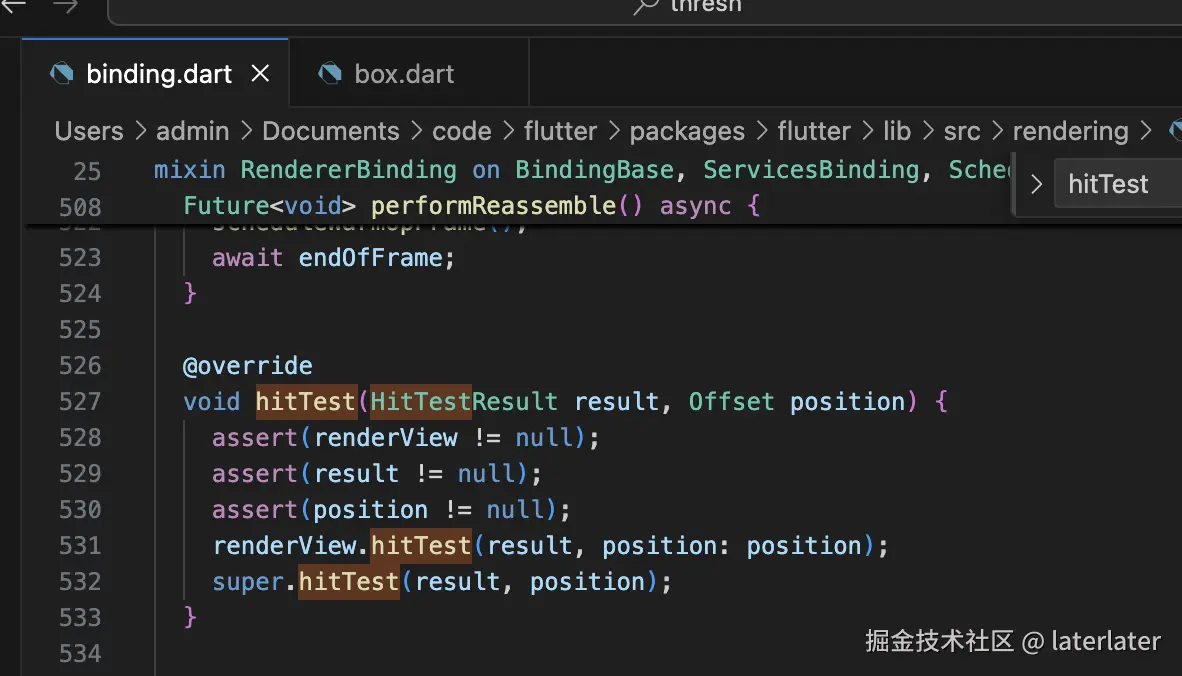The image size is (1182, 676).
Task: Open the packages breadcrumb dropdown
Action: [687, 131]
